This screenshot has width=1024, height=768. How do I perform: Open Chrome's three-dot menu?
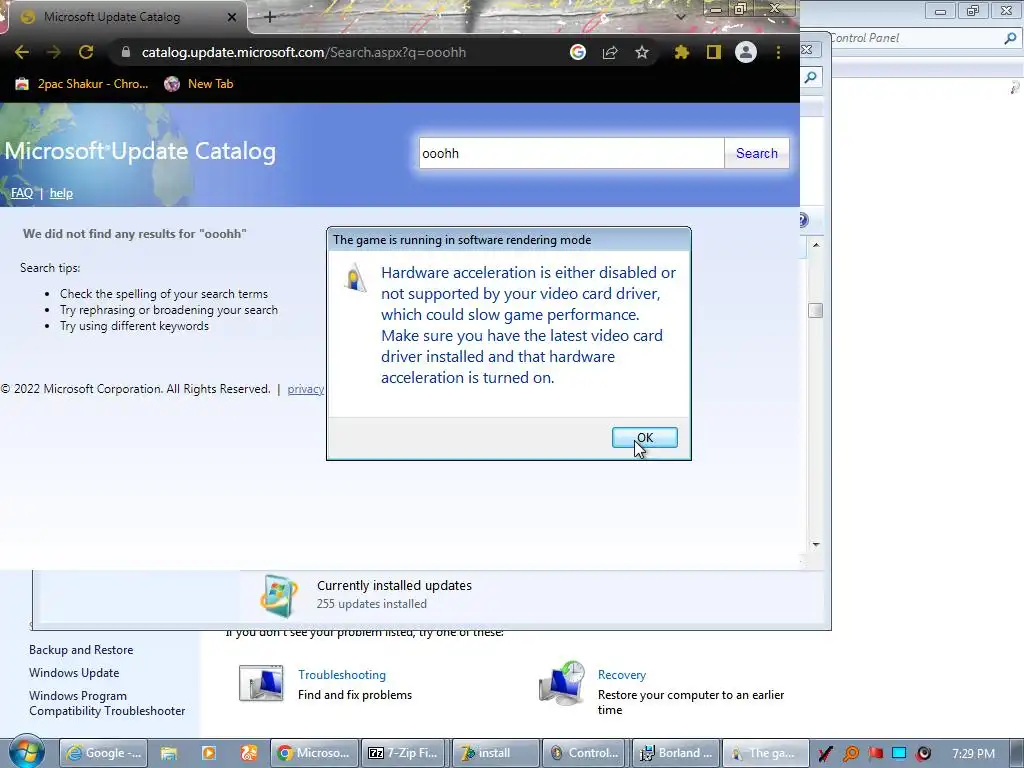coord(778,52)
